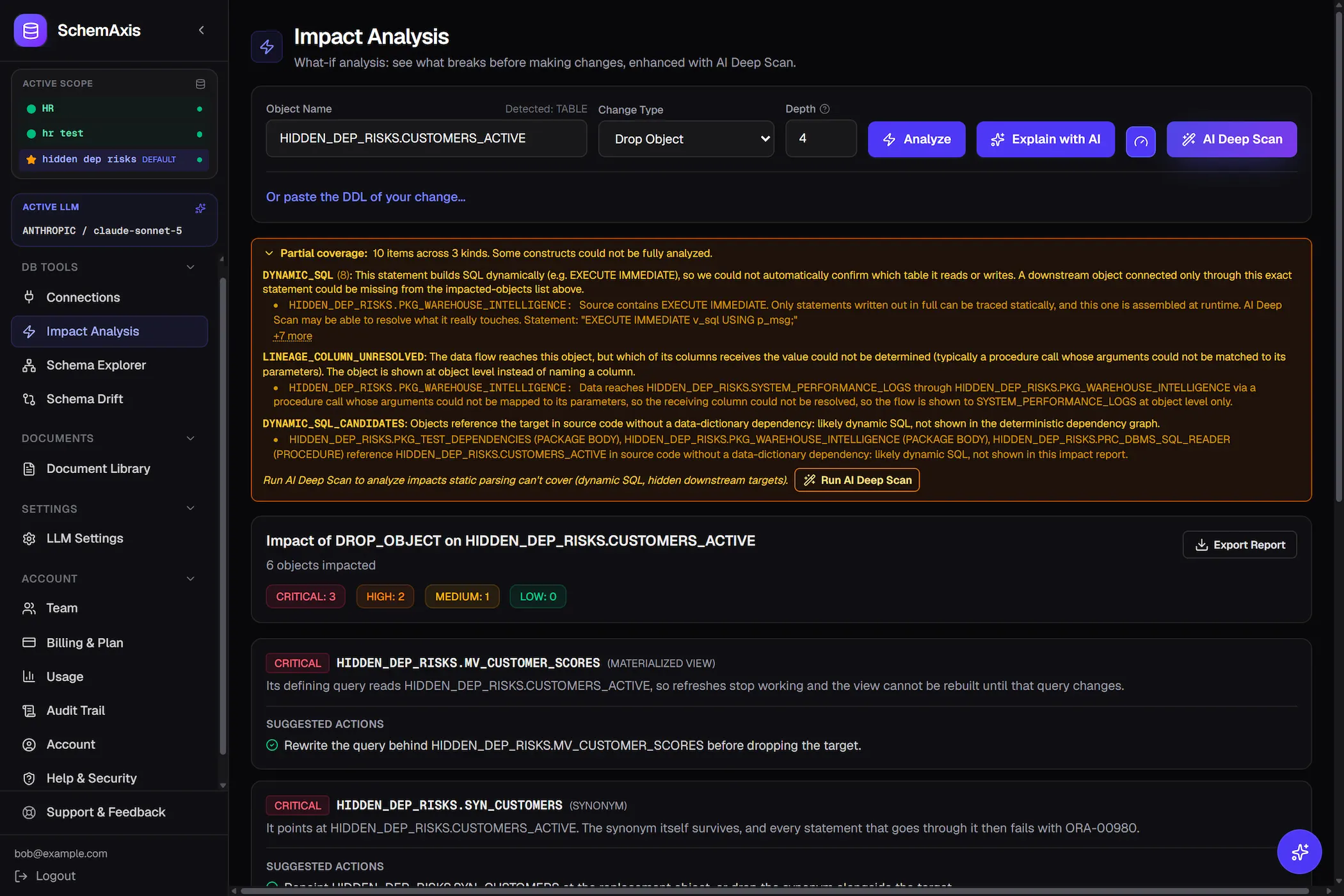The height and width of the screenshot is (896, 1344).
Task: Click the paste DDL of your change link
Action: coord(365,197)
